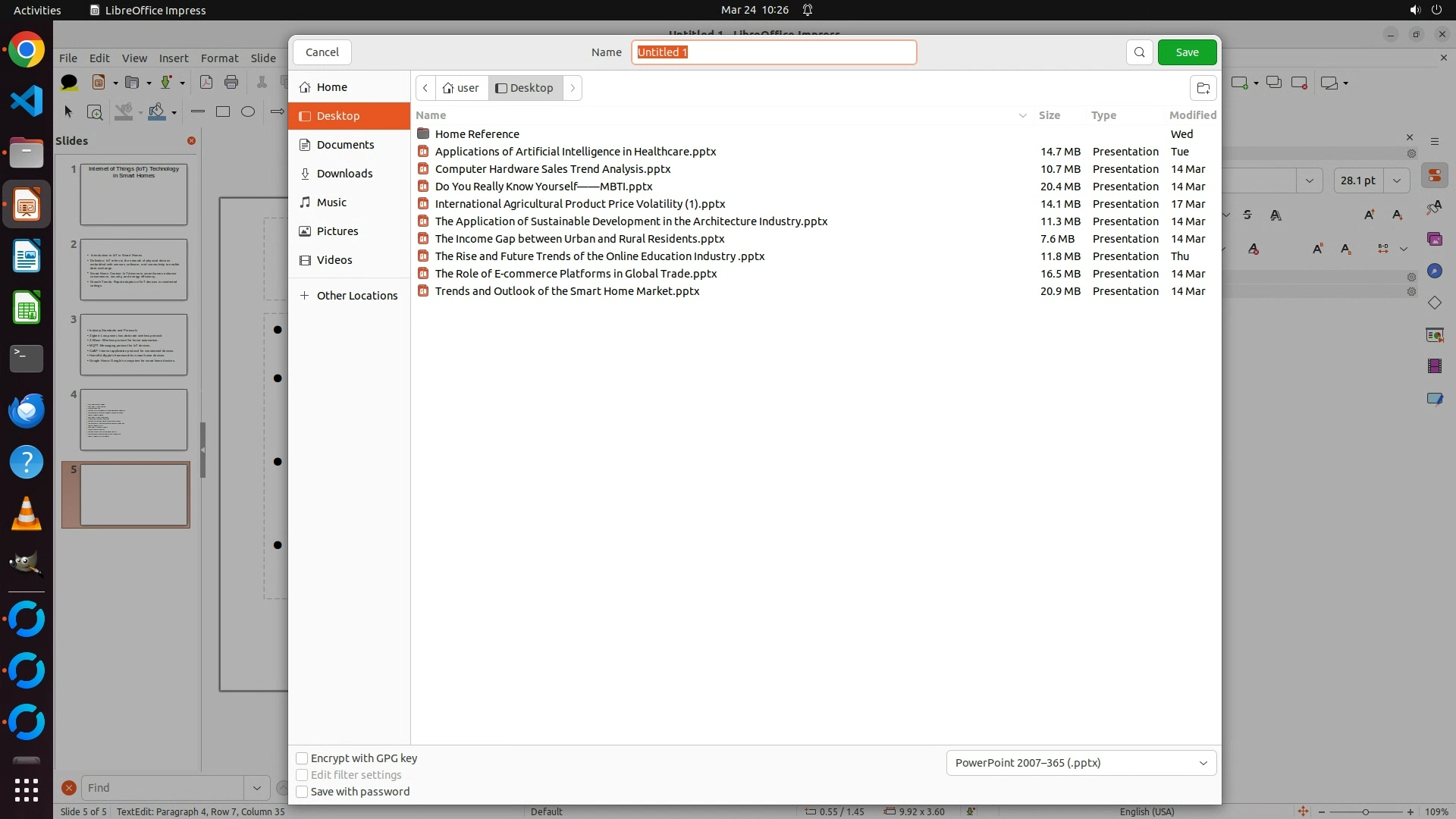
Task: Toggle the Edit filter settings checkbox
Action: [x=302, y=775]
